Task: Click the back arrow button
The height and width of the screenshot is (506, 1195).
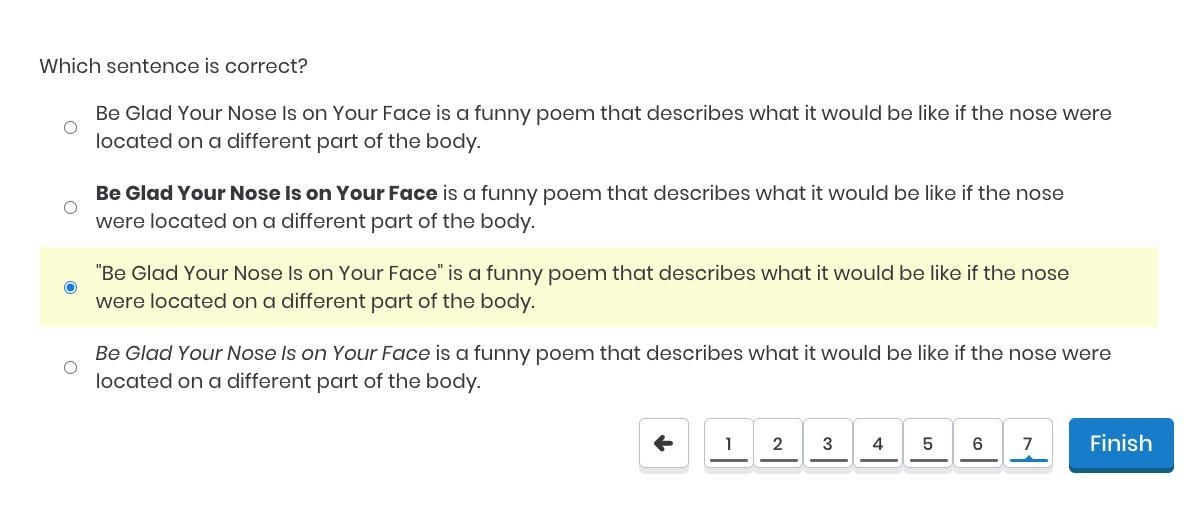Action: point(664,443)
